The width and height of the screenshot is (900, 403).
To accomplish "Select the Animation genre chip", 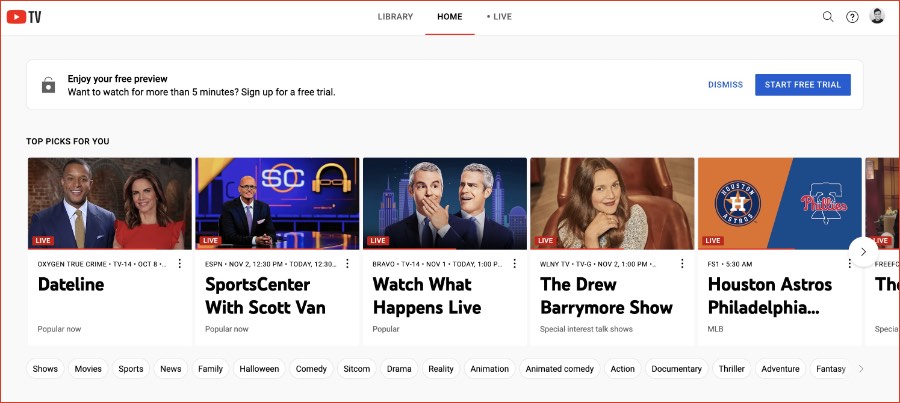I will click(x=490, y=369).
